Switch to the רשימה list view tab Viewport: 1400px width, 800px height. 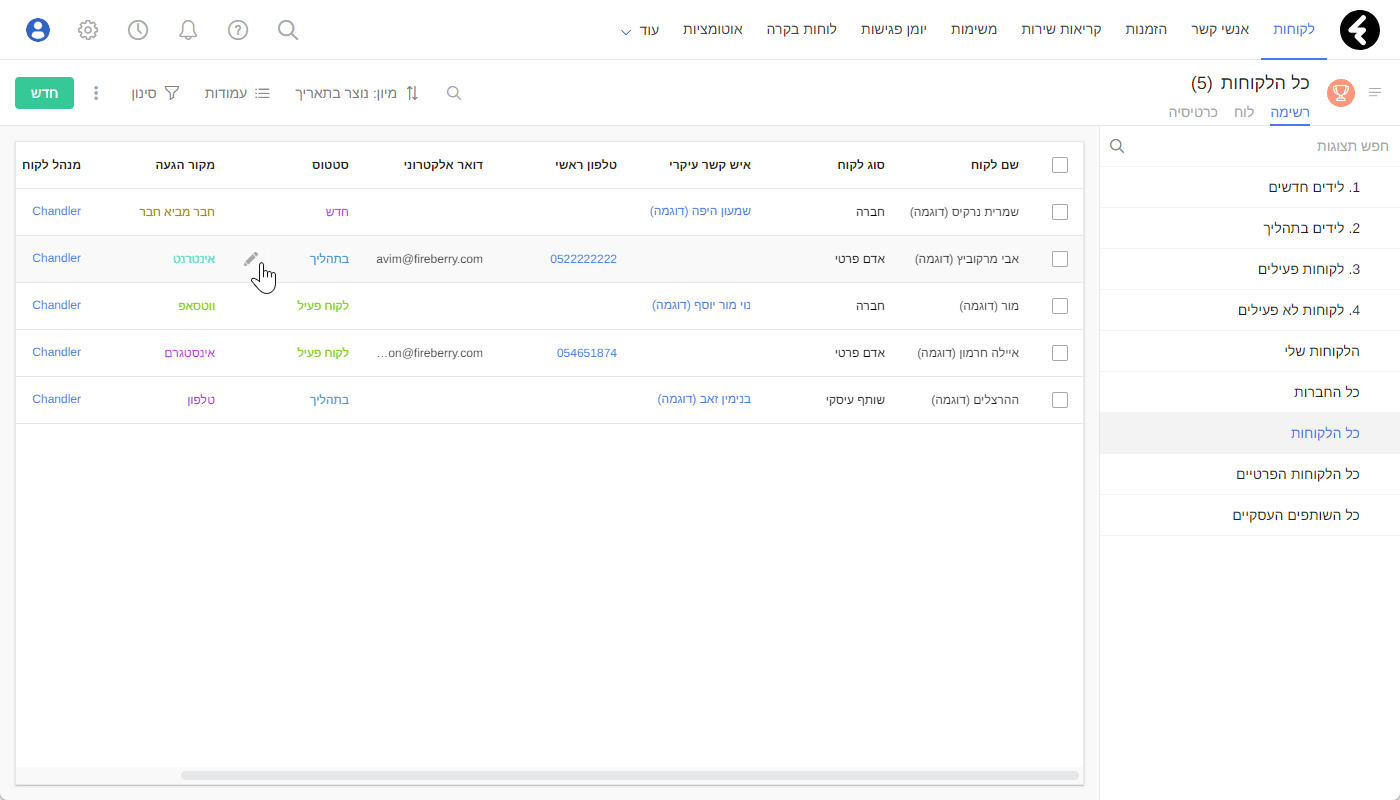point(1290,112)
